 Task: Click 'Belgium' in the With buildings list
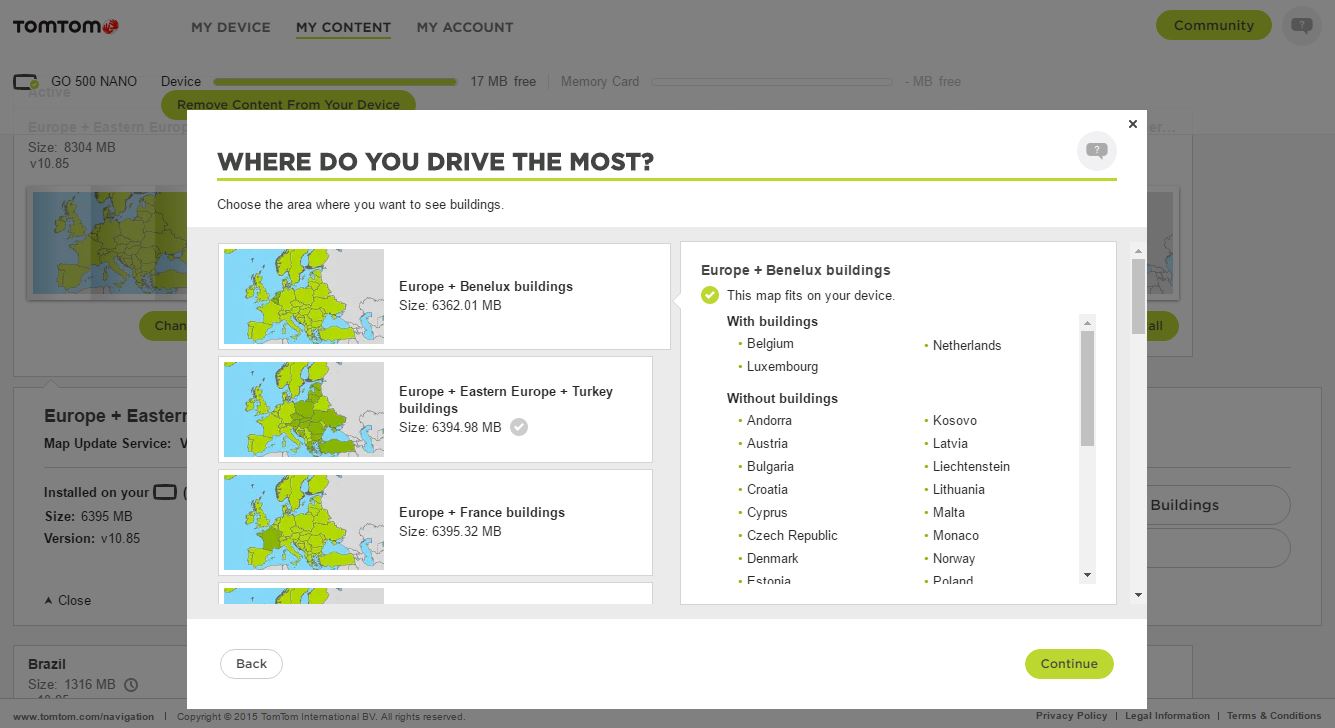point(770,343)
